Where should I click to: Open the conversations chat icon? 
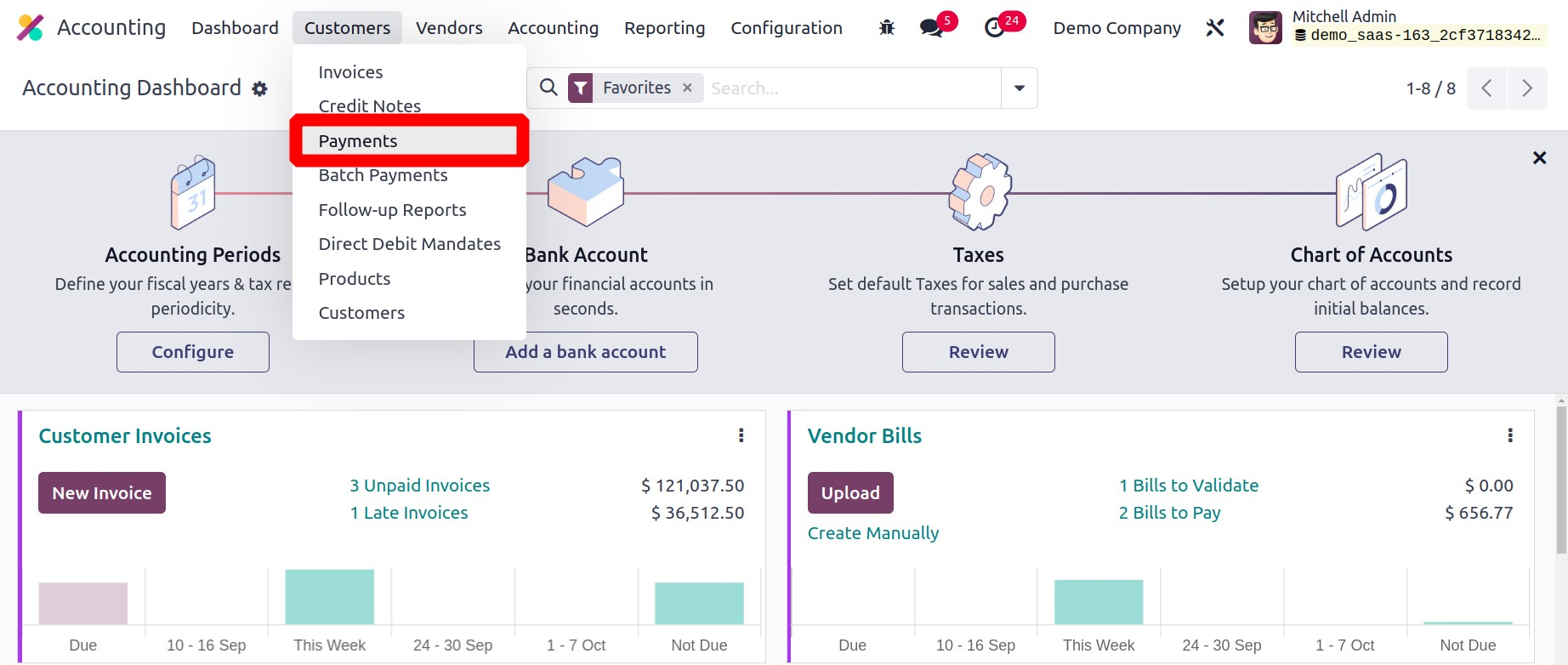pyautogui.click(x=932, y=28)
